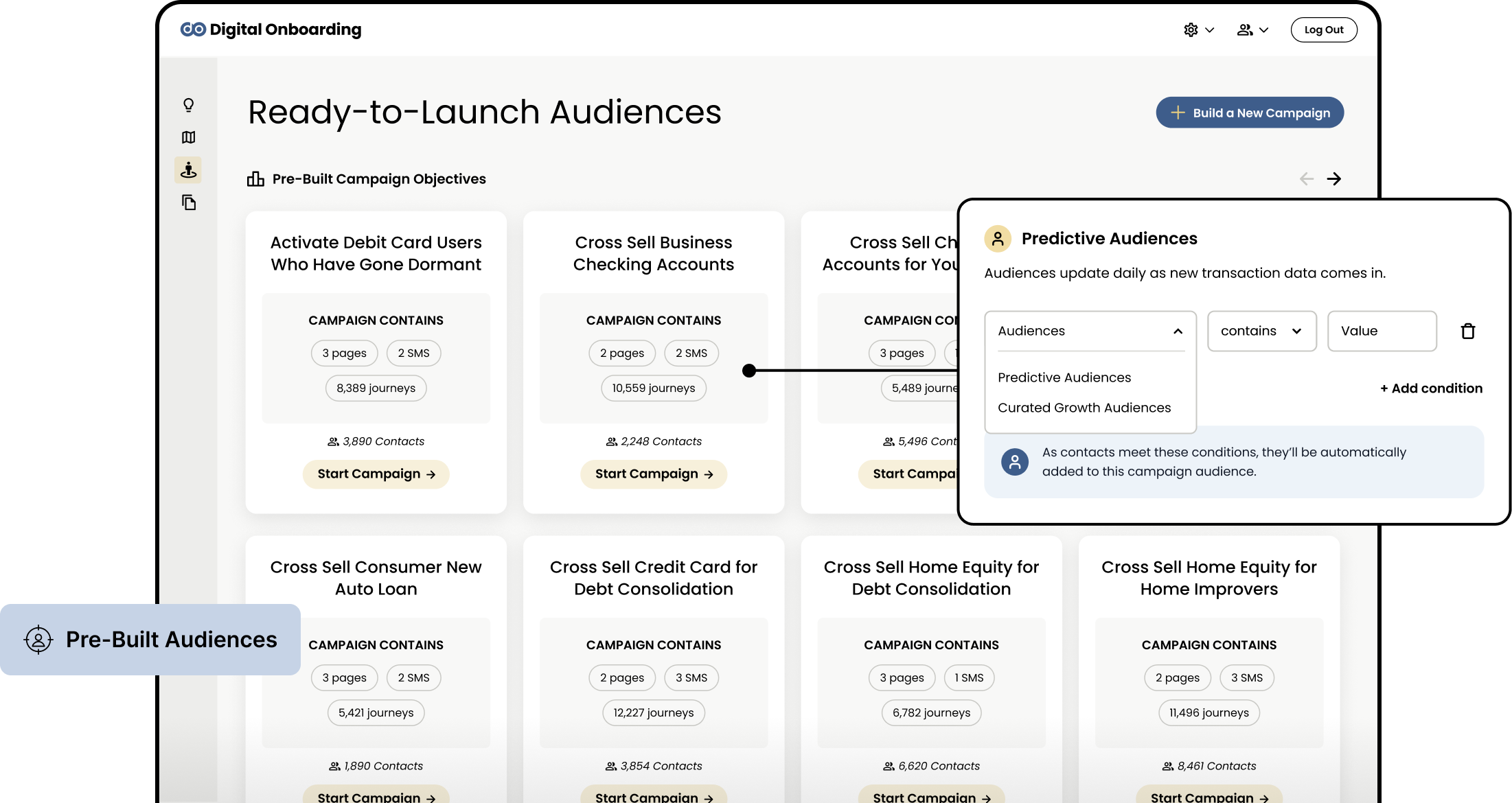Select the audiences person sidebar icon
1512x803 pixels.
188,170
